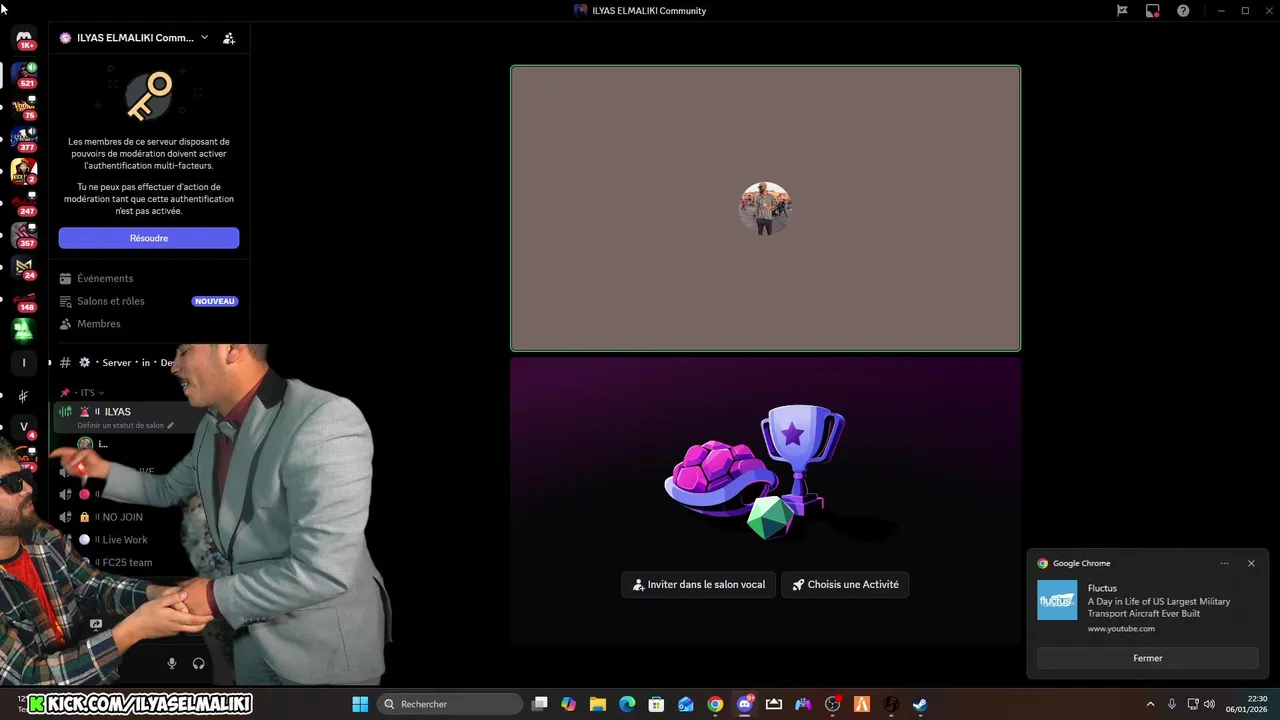Open server icon with 24 badge
This screenshot has height=720, width=1280.
24,267
